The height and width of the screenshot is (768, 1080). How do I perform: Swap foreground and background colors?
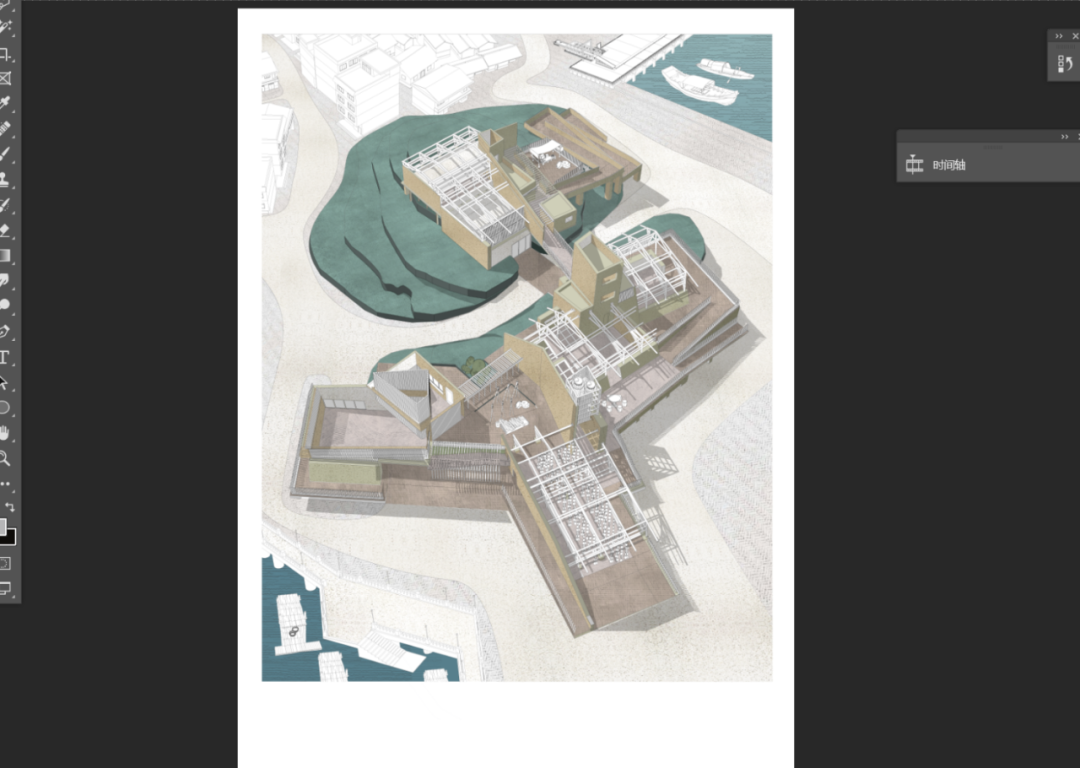[x=10, y=507]
